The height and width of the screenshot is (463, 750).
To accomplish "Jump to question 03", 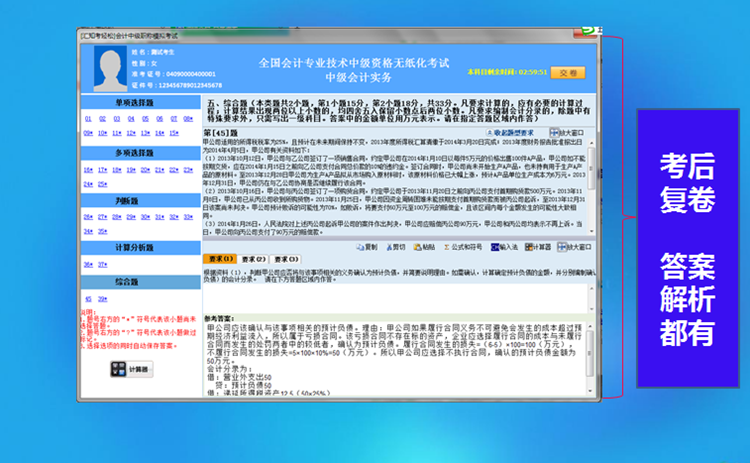I will (117, 119).
